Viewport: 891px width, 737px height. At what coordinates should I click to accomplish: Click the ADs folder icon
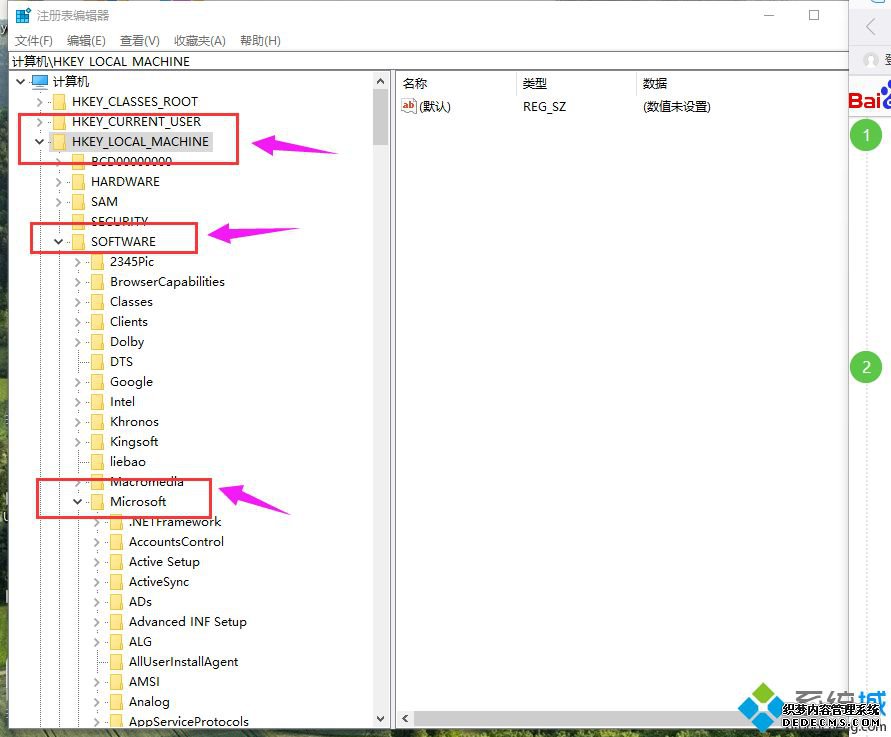116,602
